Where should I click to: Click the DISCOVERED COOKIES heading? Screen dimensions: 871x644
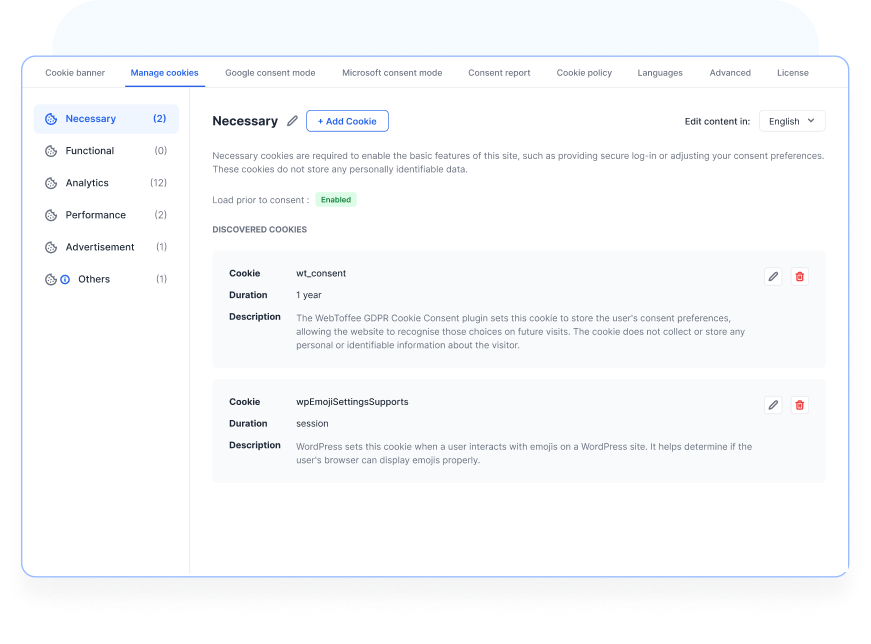click(259, 229)
